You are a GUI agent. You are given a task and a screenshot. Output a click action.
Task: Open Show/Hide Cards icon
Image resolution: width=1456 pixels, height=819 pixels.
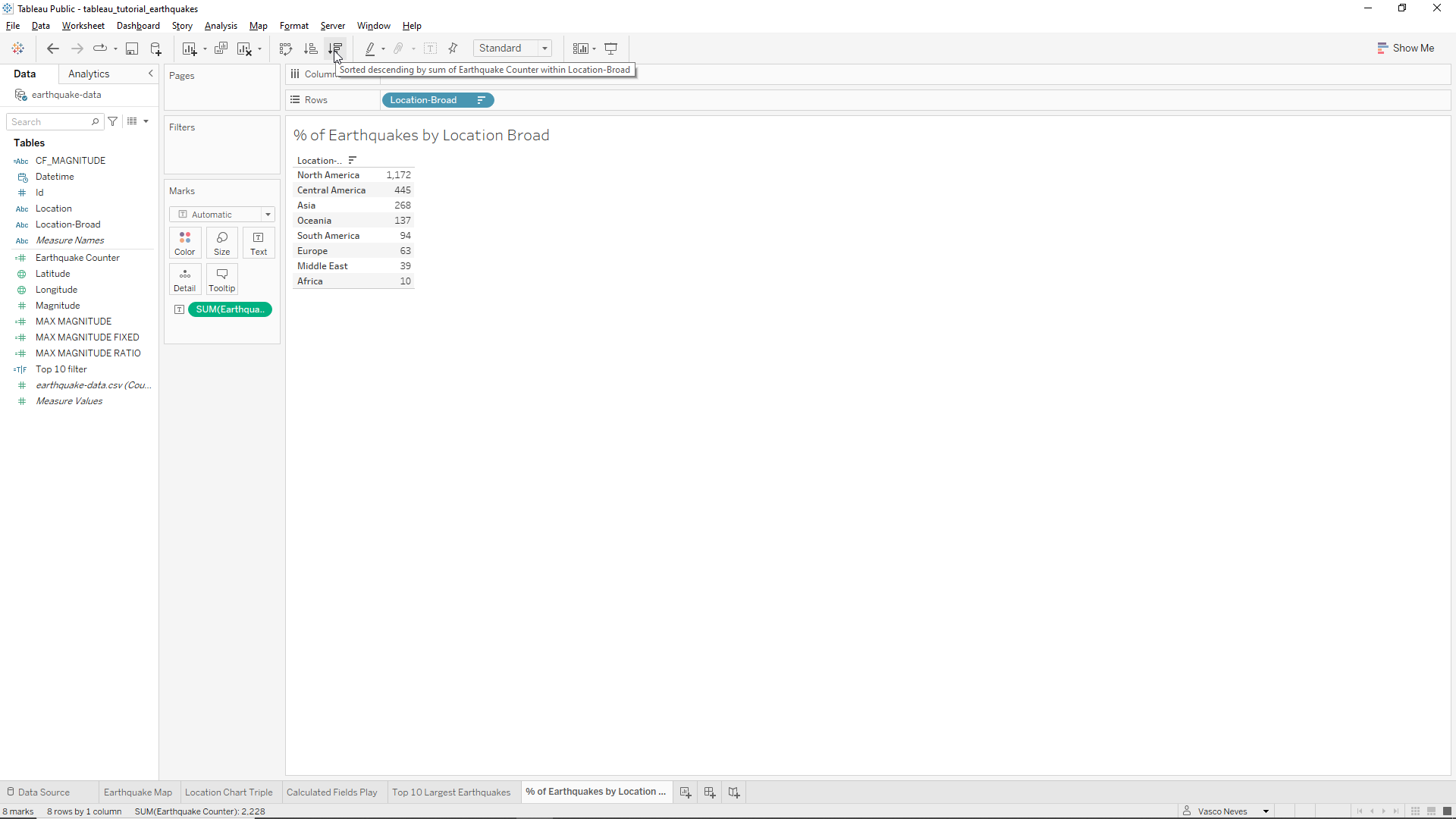(x=580, y=49)
